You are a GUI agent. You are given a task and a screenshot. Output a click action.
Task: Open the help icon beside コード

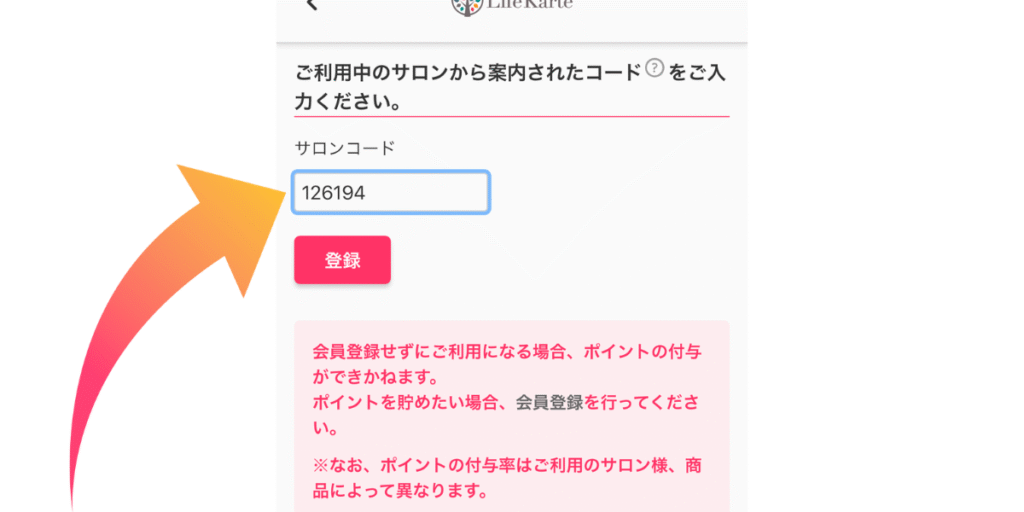(654, 68)
